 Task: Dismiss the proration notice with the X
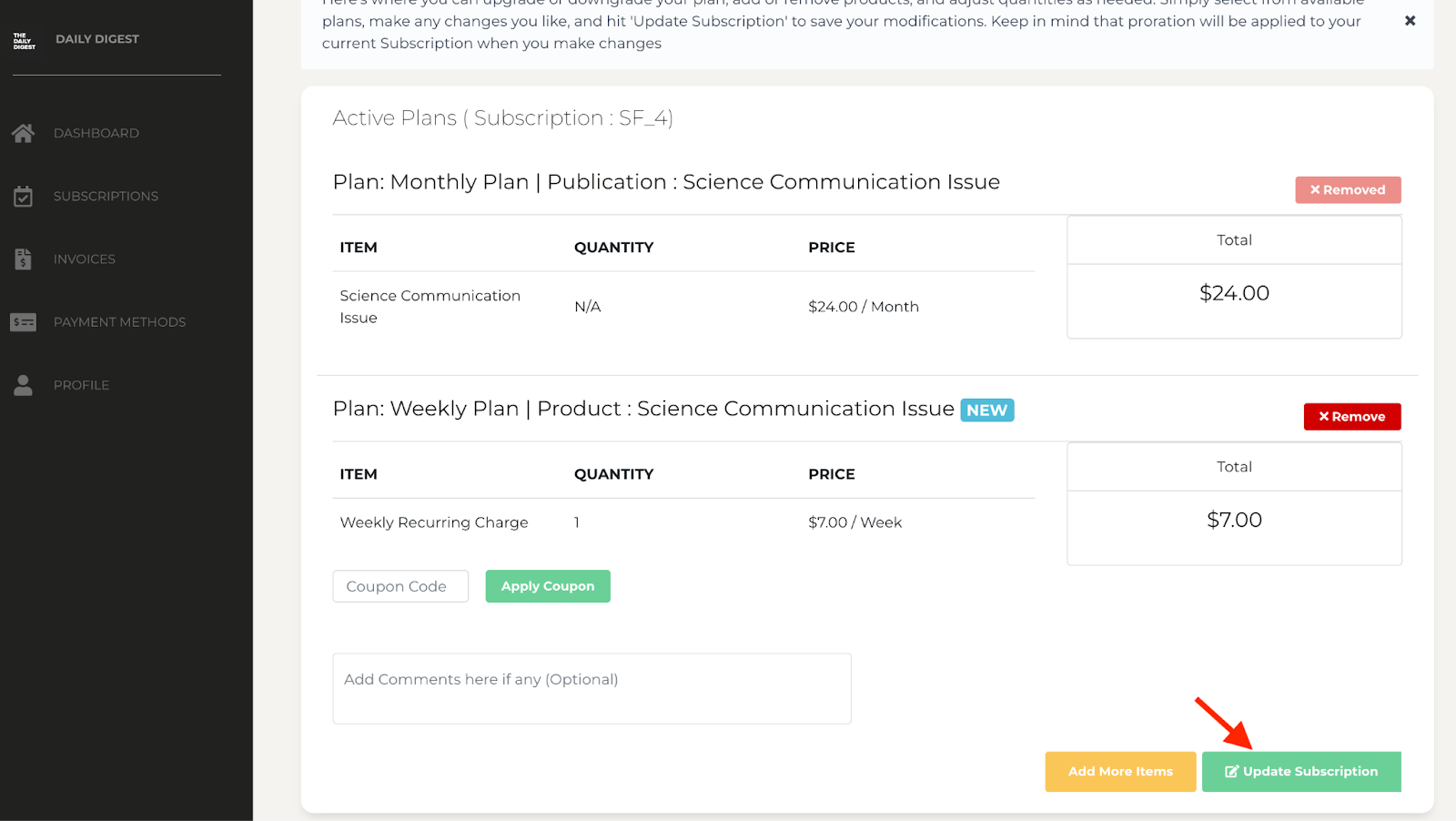point(1410,20)
